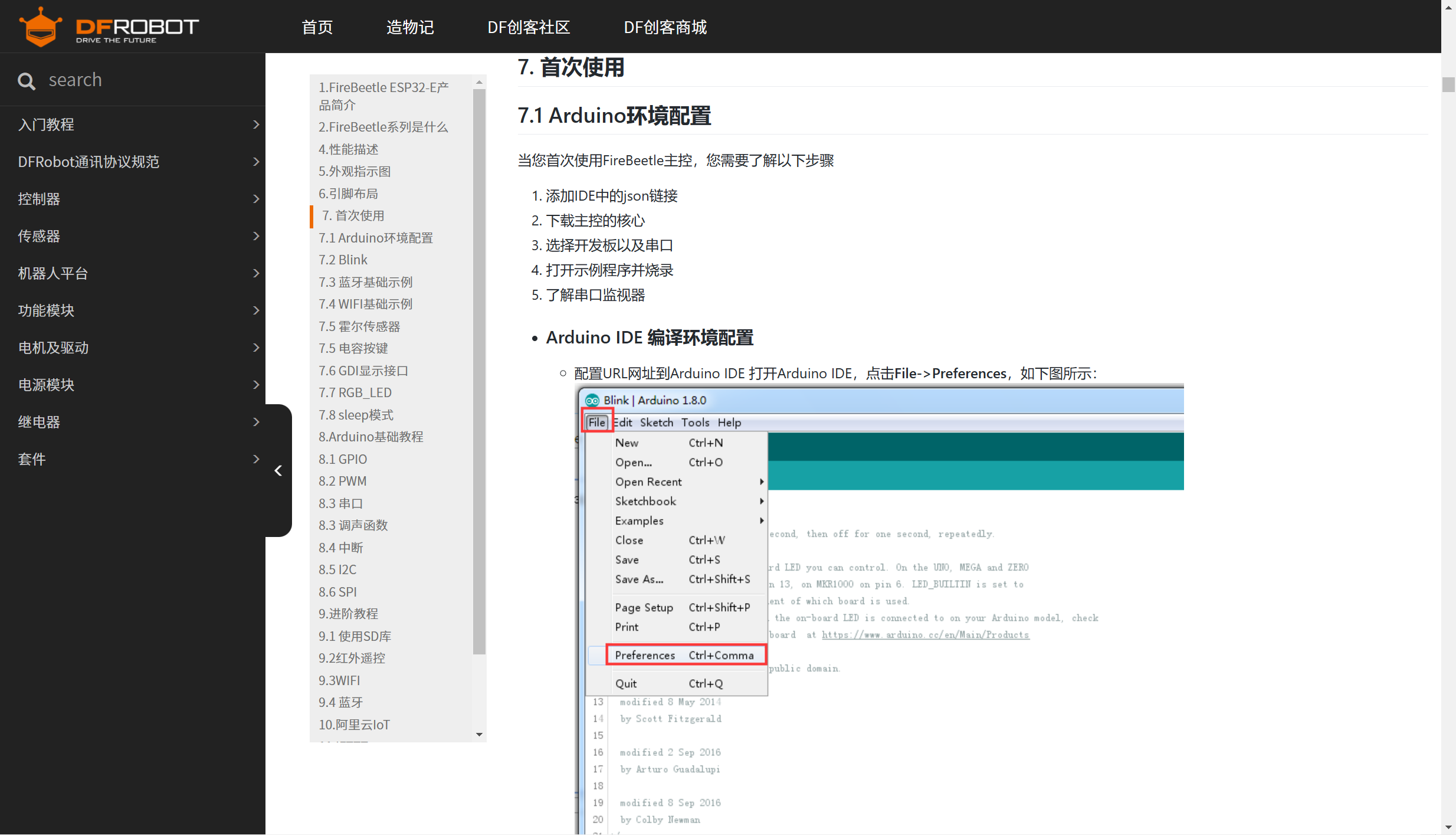
Task: Expand the 电源模块 category
Action: point(133,385)
